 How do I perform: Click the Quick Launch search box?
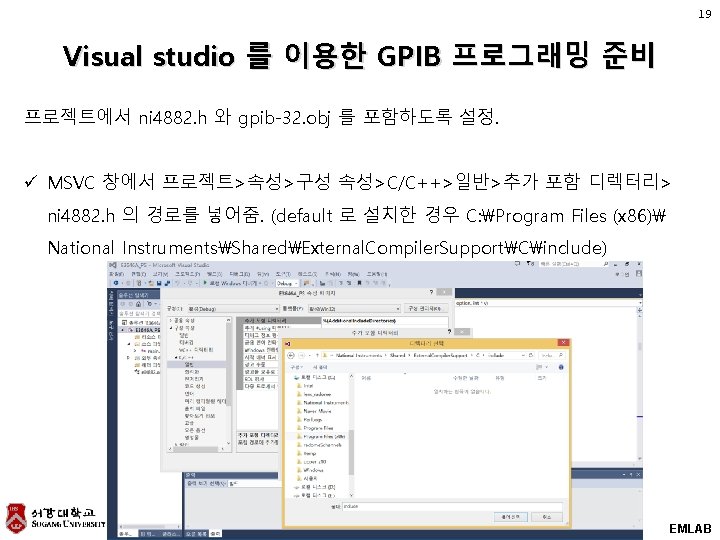click(574, 264)
